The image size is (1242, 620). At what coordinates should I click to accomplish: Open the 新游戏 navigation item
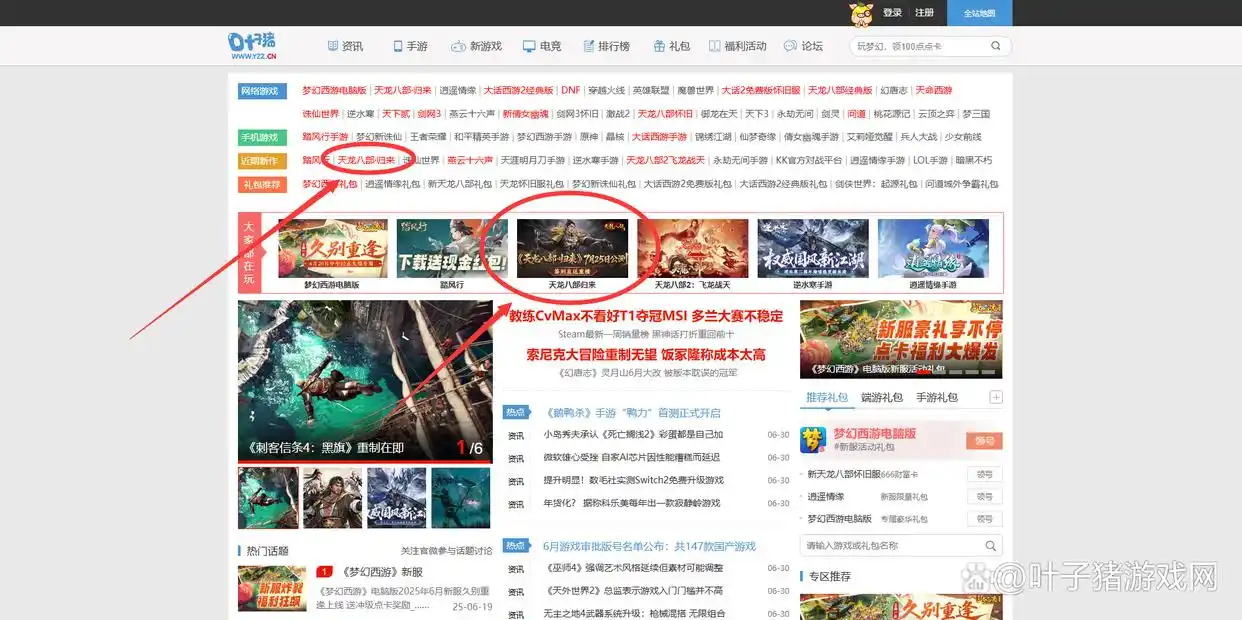(x=476, y=46)
